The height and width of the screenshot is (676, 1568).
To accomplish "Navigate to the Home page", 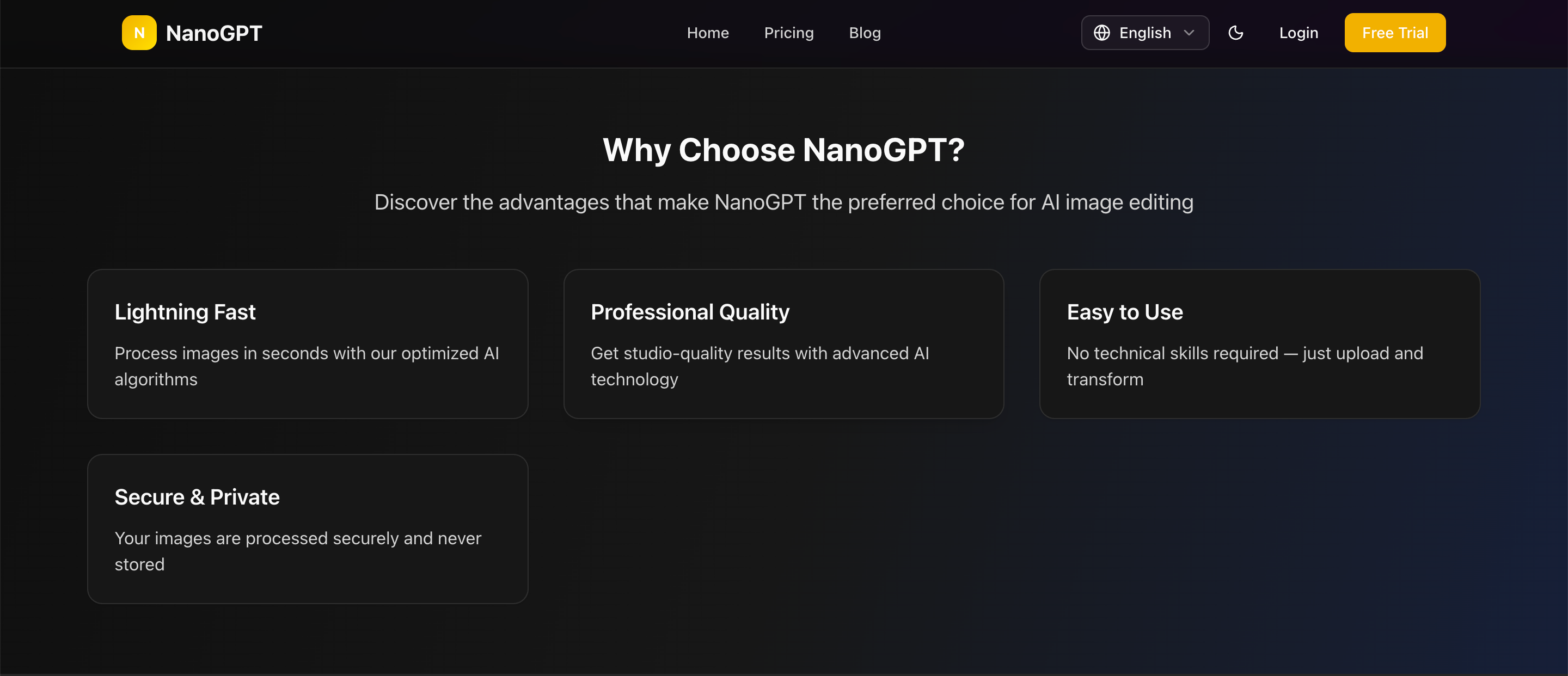I will pyautogui.click(x=708, y=33).
